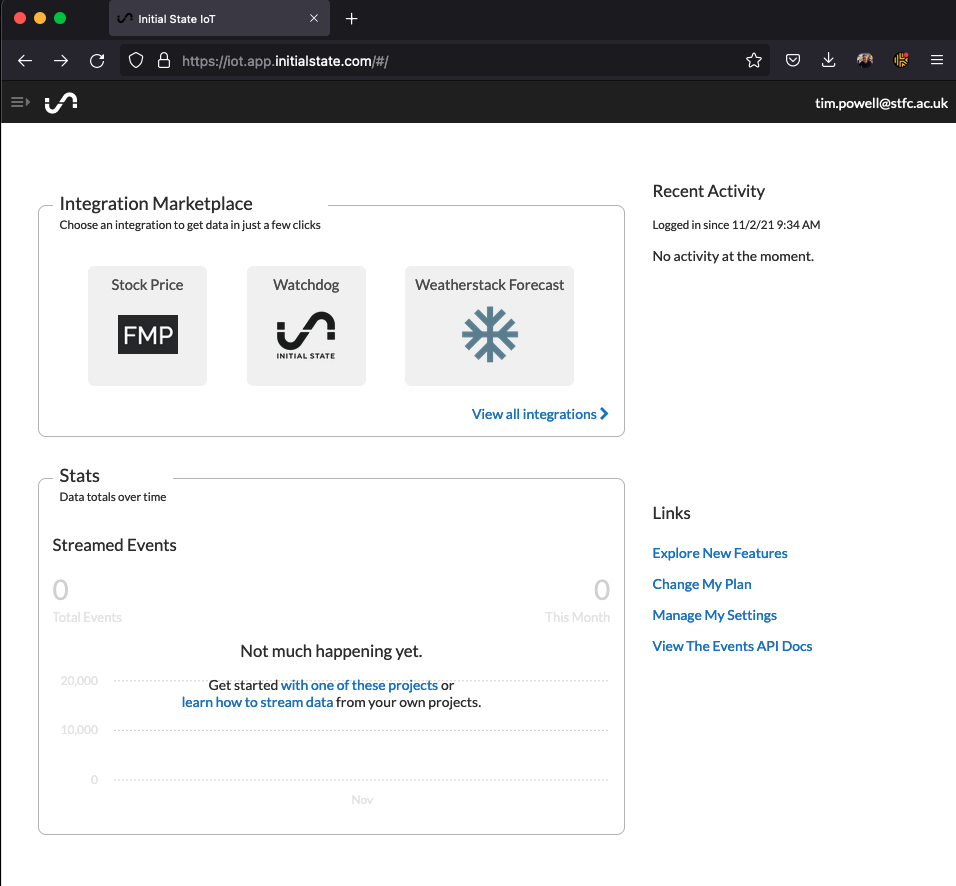The image size is (956, 886).
Task: Follow the 'with one of these projects' link
Action: point(359,685)
